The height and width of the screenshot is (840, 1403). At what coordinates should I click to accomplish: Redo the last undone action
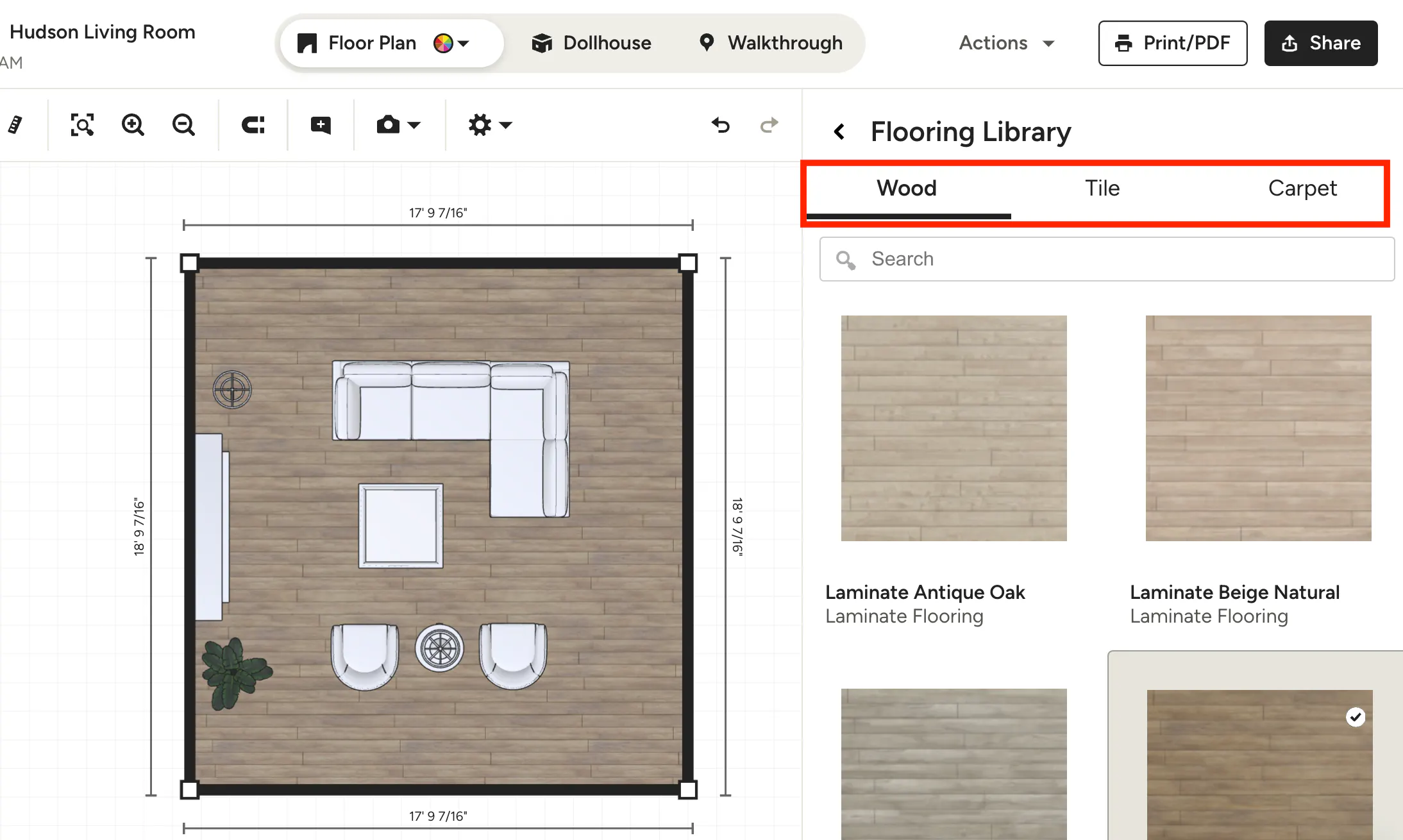coord(769,125)
